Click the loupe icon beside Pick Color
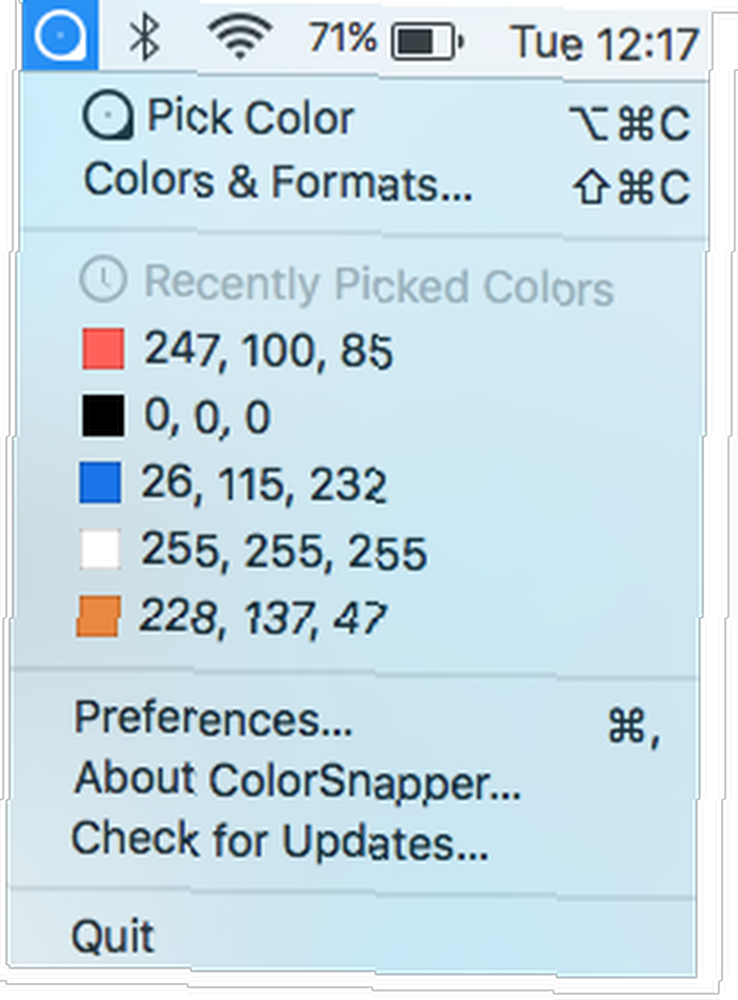Viewport: 738px width, 1000px height. click(108, 116)
